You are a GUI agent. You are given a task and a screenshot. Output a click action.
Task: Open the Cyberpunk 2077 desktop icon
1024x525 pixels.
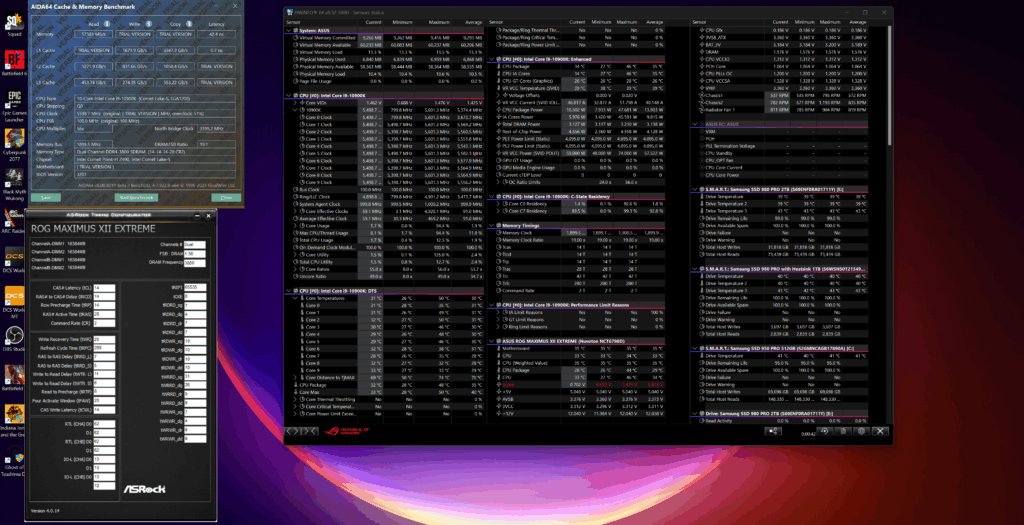(14, 147)
